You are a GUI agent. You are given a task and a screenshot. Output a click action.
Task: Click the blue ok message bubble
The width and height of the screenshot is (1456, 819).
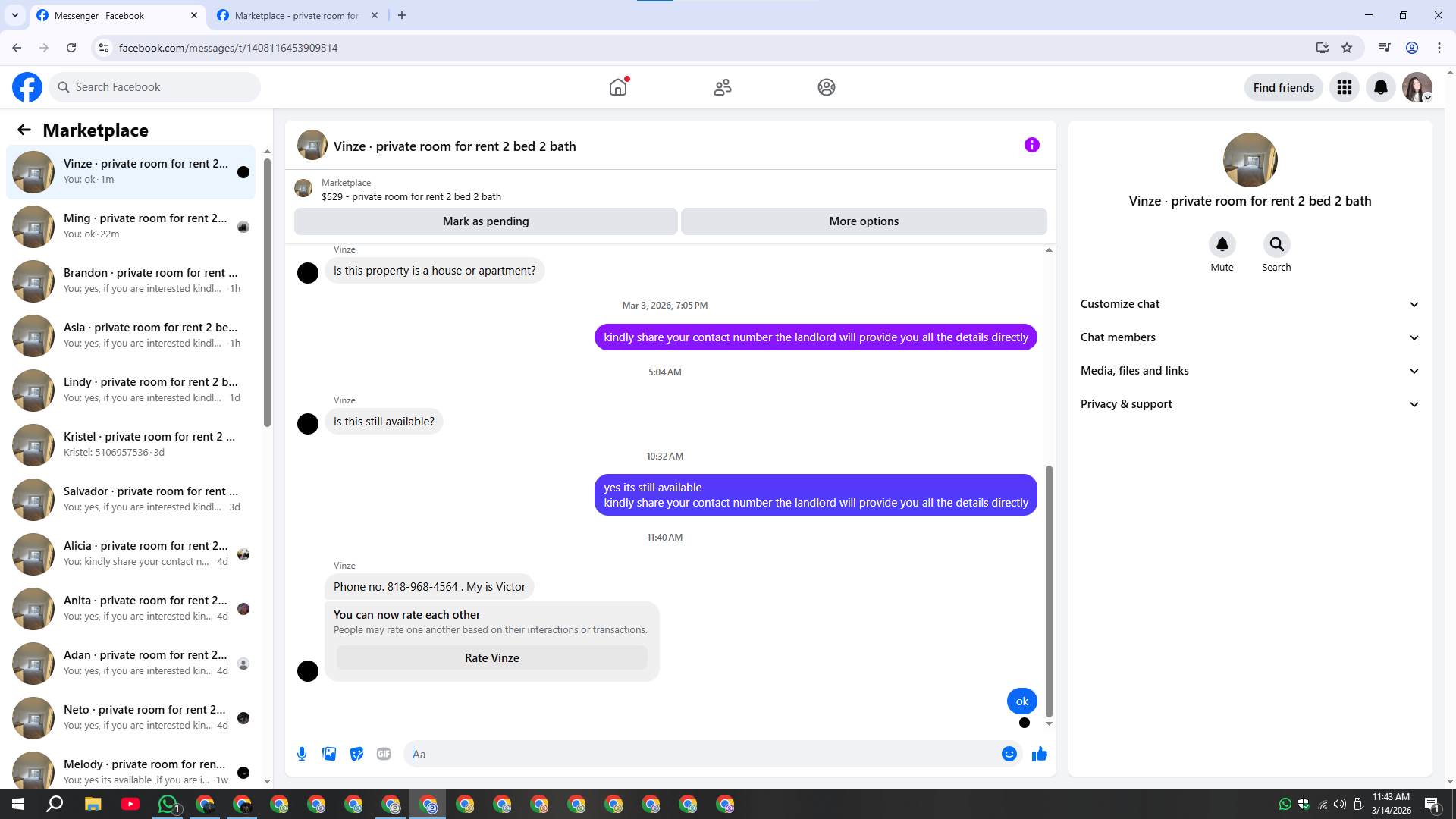pyautogui.click(x=1022, y=701)
